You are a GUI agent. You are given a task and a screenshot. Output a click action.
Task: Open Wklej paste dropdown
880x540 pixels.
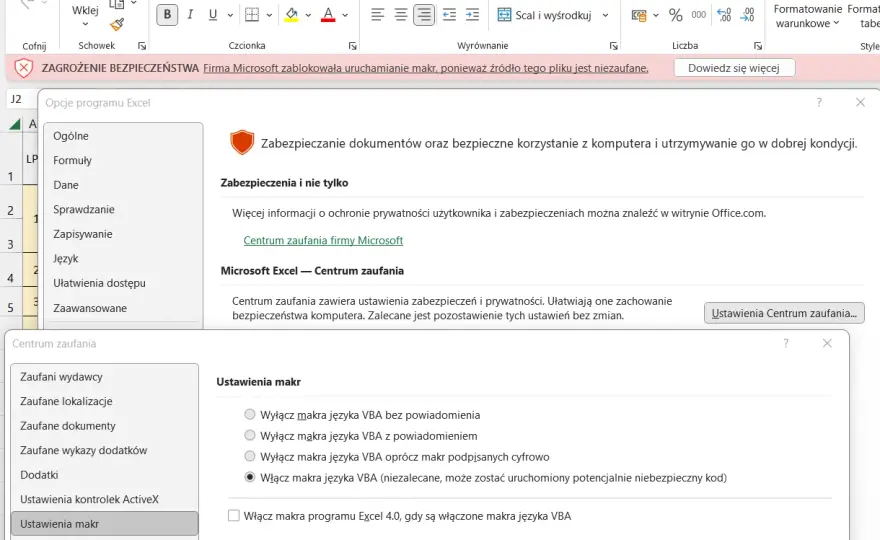(x=85, y=24)
